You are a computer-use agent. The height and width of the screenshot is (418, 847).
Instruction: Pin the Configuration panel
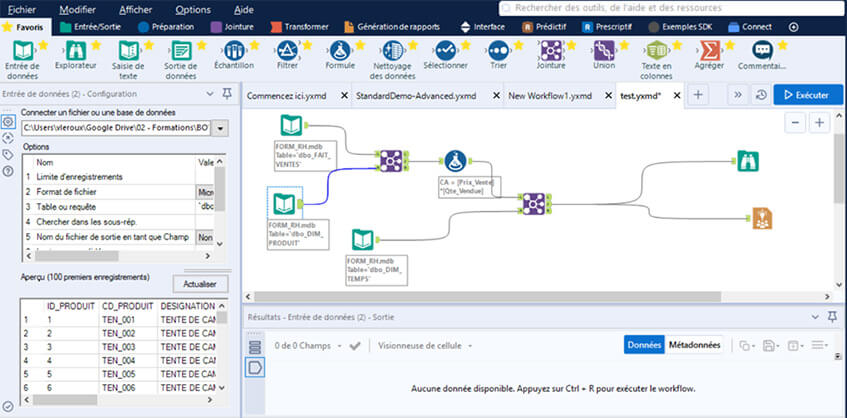coord(213,93)
